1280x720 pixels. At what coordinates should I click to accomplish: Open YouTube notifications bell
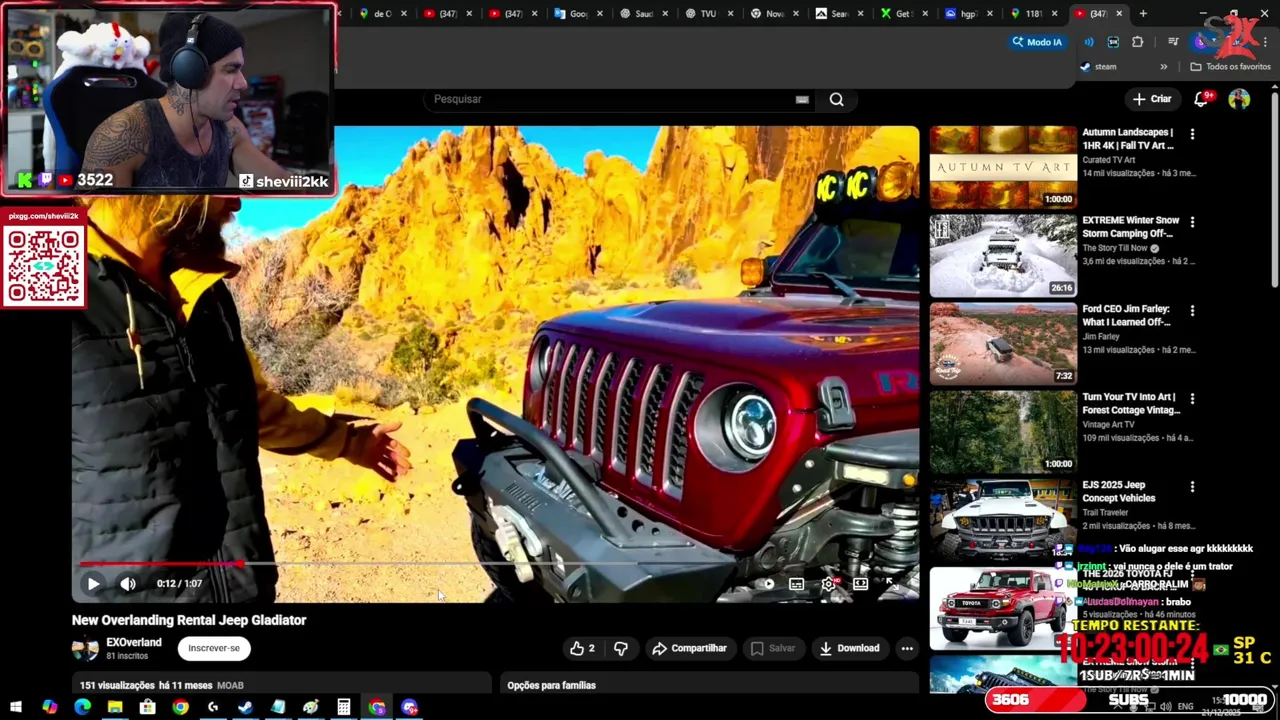point(1203,99)
